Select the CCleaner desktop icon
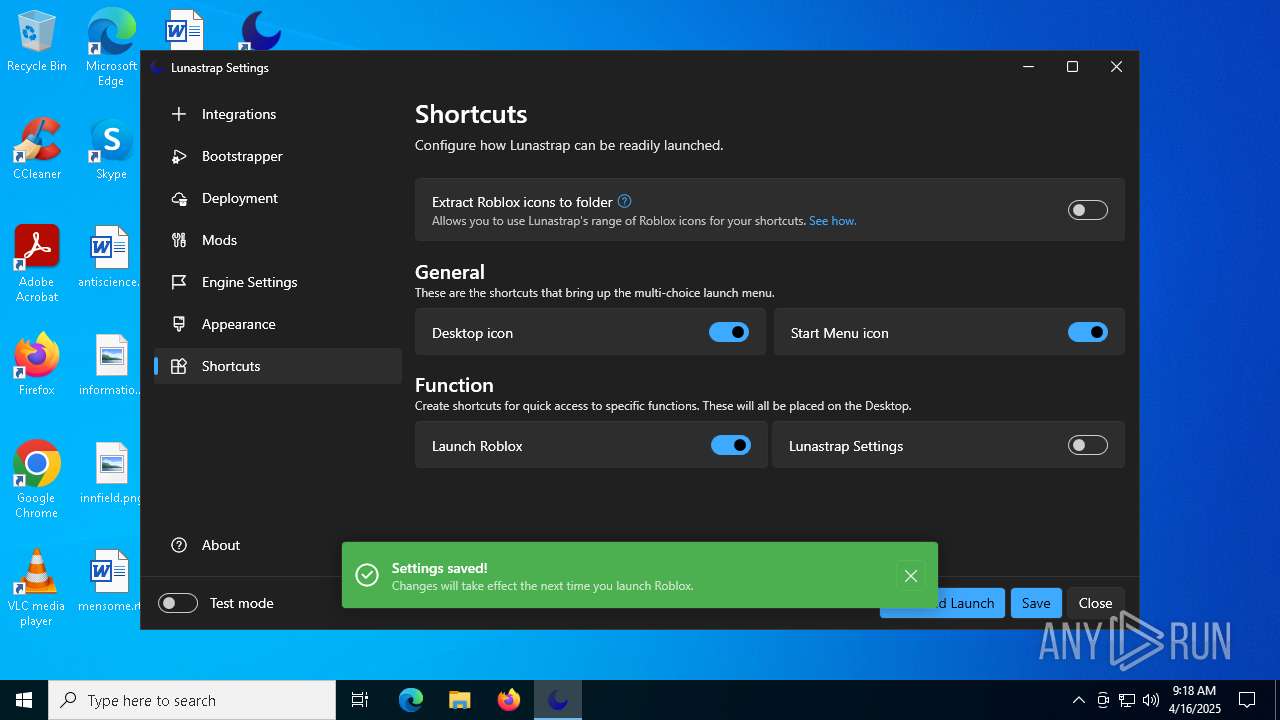 (x=37, y=149)
